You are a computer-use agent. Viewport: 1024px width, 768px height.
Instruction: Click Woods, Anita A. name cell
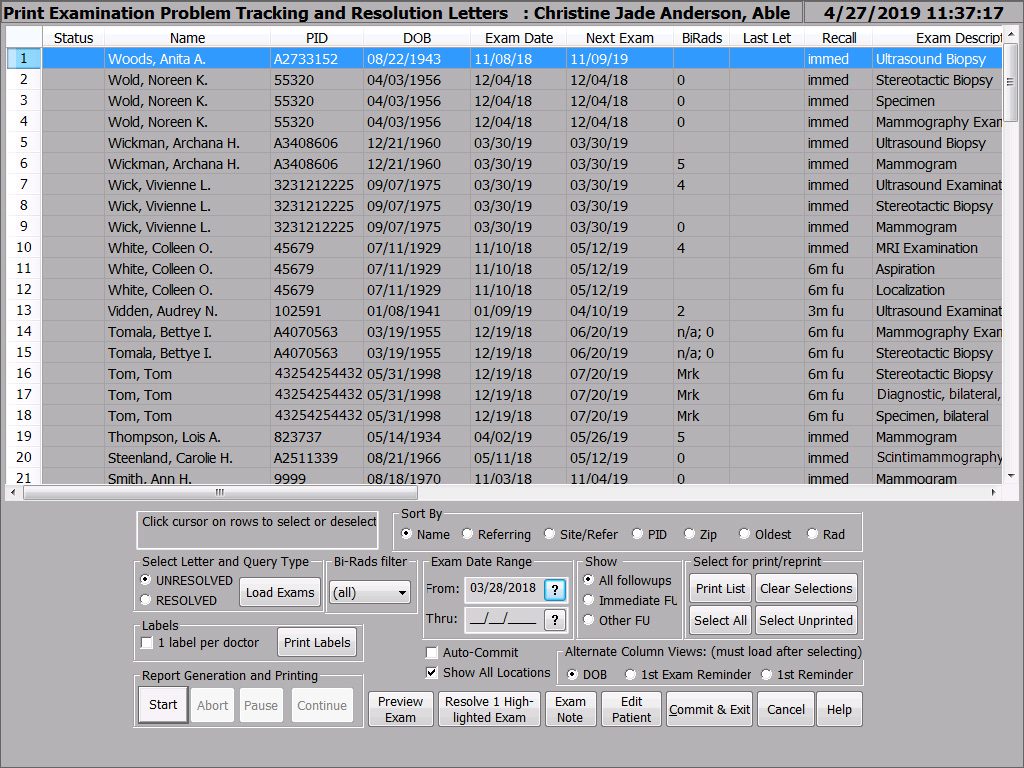(x=187, y=59)
